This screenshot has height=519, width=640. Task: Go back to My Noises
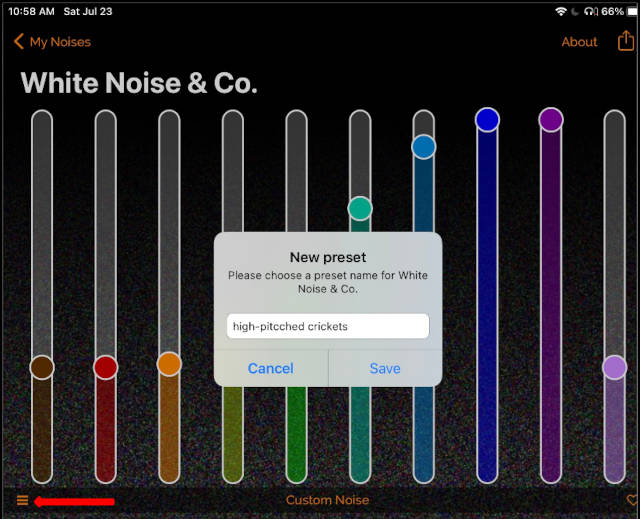click(52, 42)
